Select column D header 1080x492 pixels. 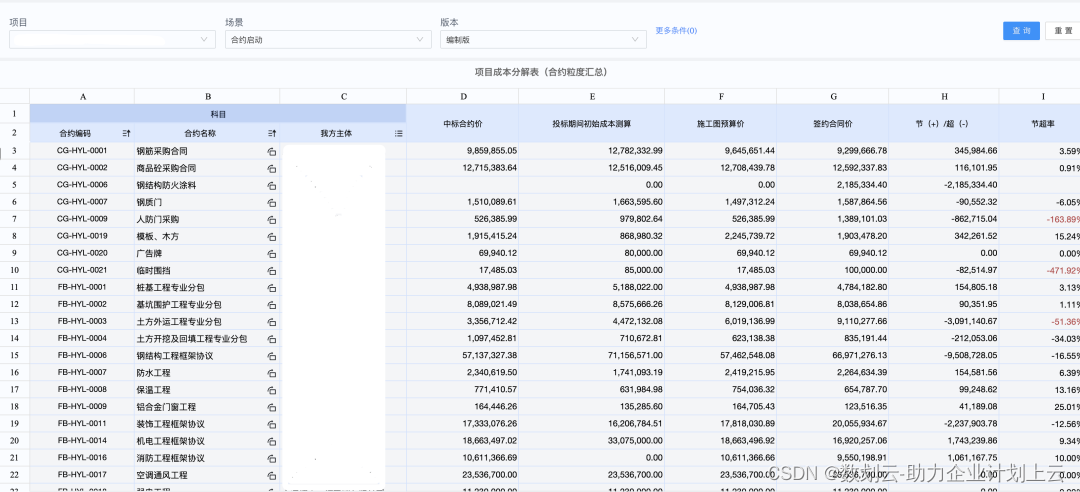tap(463, 97)
